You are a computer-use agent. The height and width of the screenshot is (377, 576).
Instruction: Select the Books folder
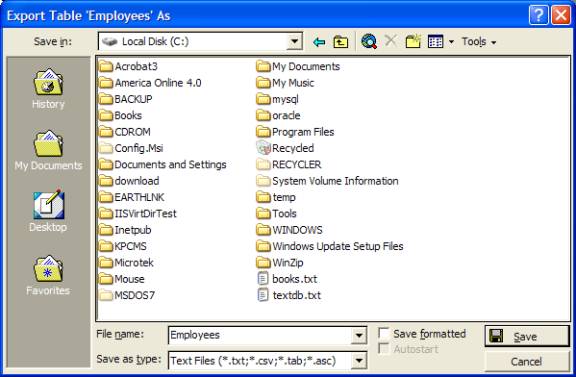click(120, 116)
